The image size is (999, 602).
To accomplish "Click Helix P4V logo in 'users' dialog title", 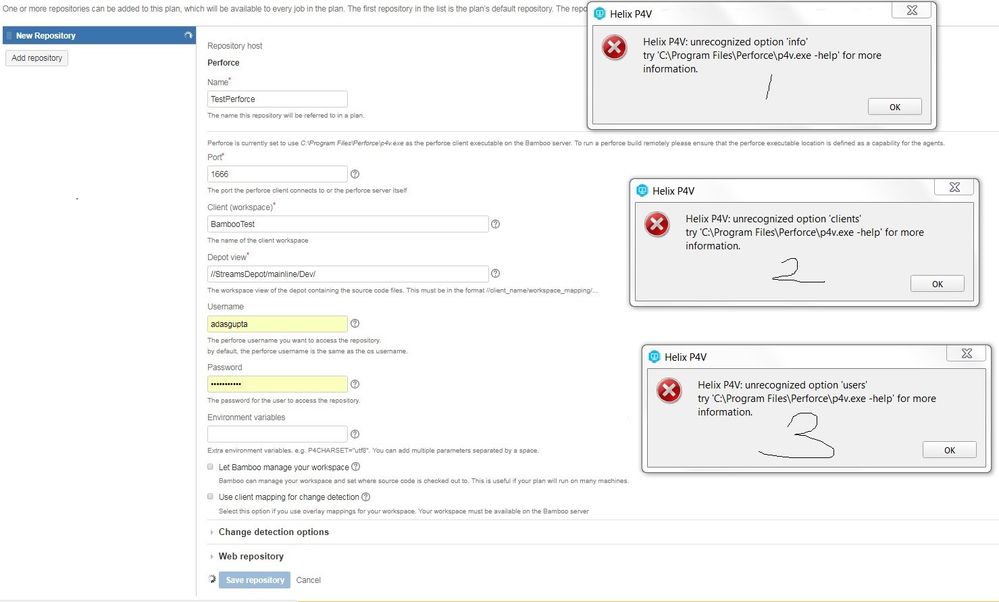I will [x=654, y=357].
